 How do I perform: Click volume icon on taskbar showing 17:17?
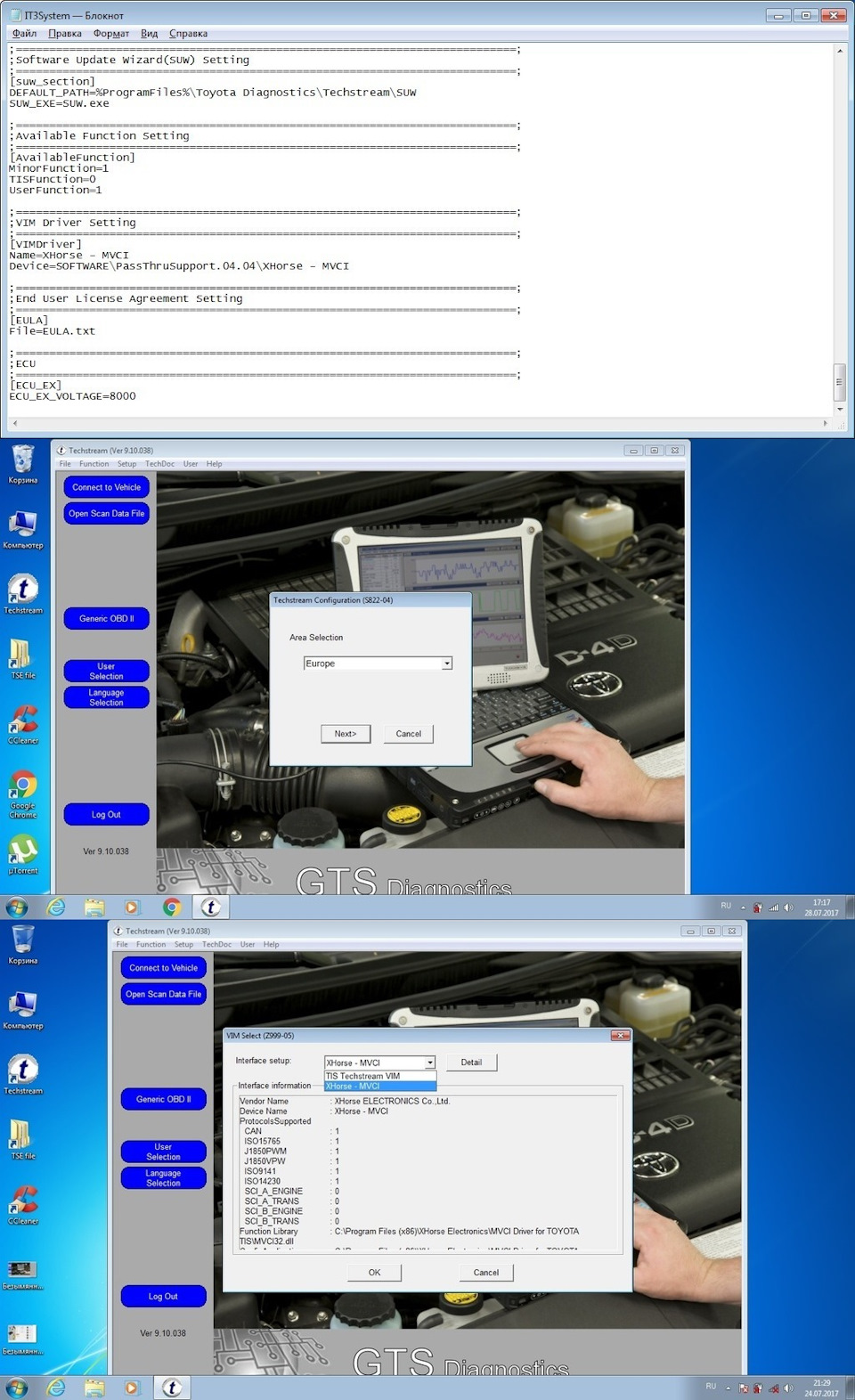pos(788,908)
